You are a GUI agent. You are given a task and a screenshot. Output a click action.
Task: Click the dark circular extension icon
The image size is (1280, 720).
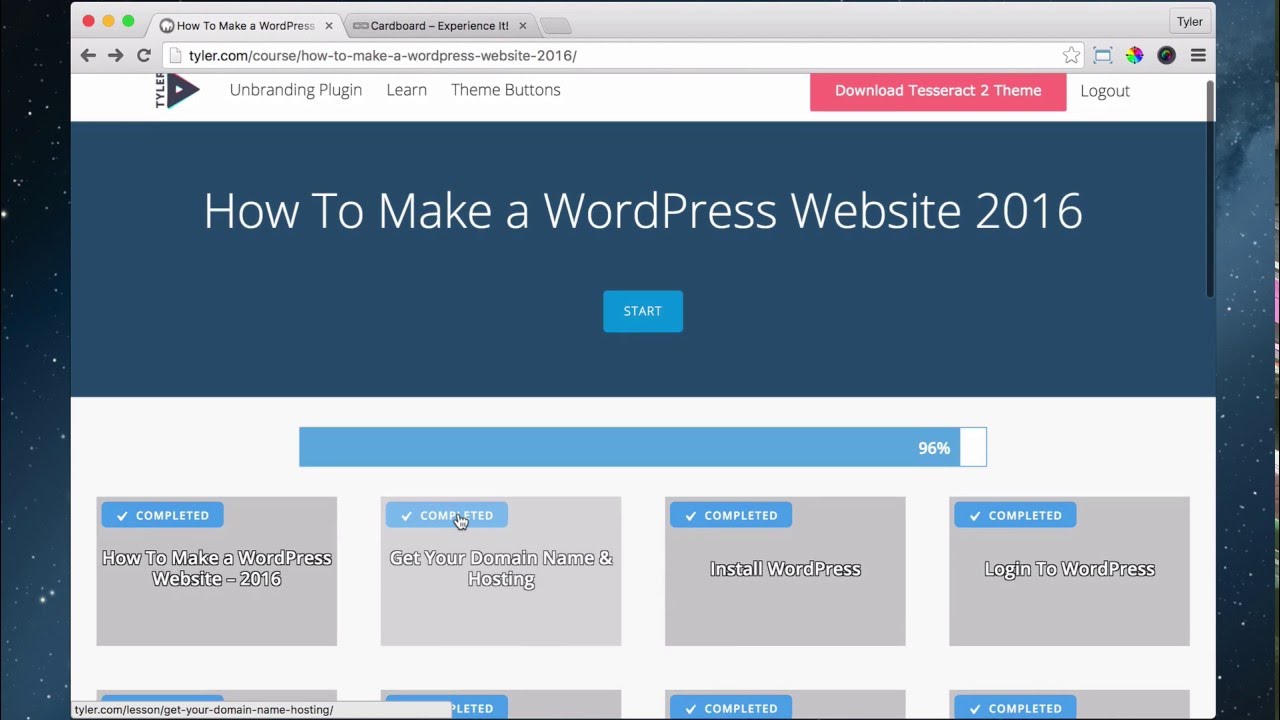click(1166, 56)
